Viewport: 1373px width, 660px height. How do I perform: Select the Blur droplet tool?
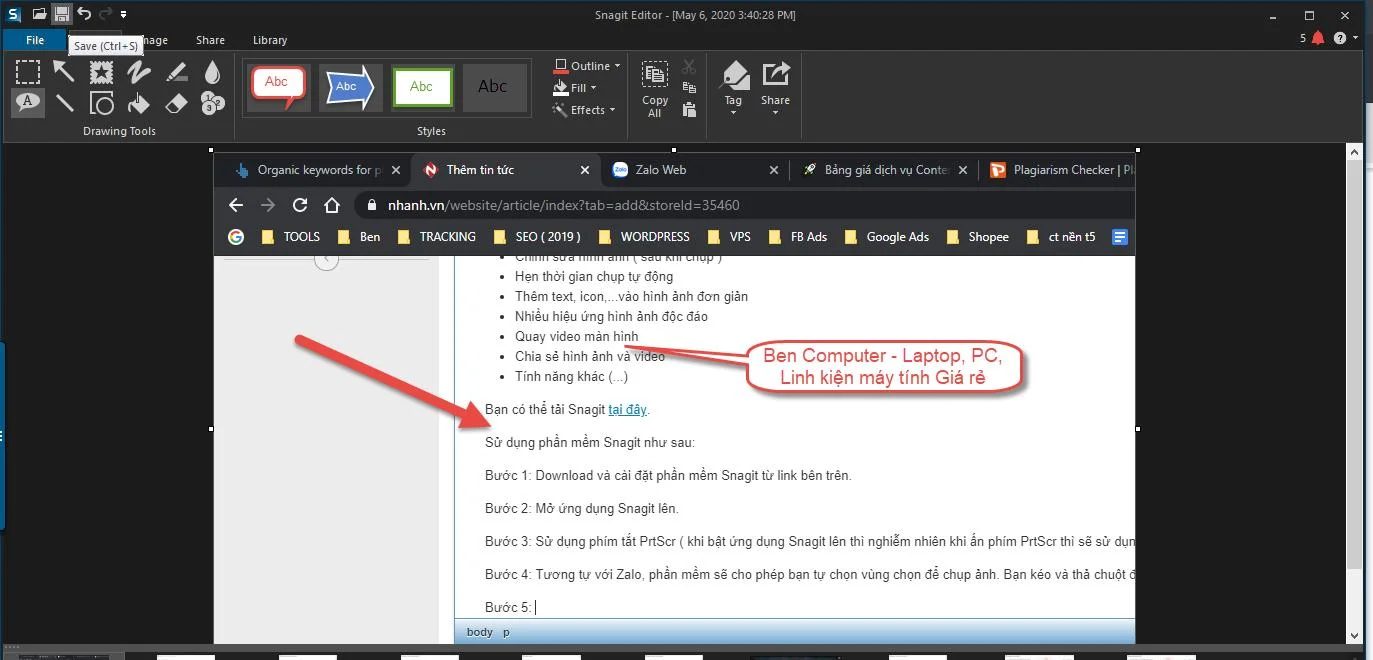[212, 72]
